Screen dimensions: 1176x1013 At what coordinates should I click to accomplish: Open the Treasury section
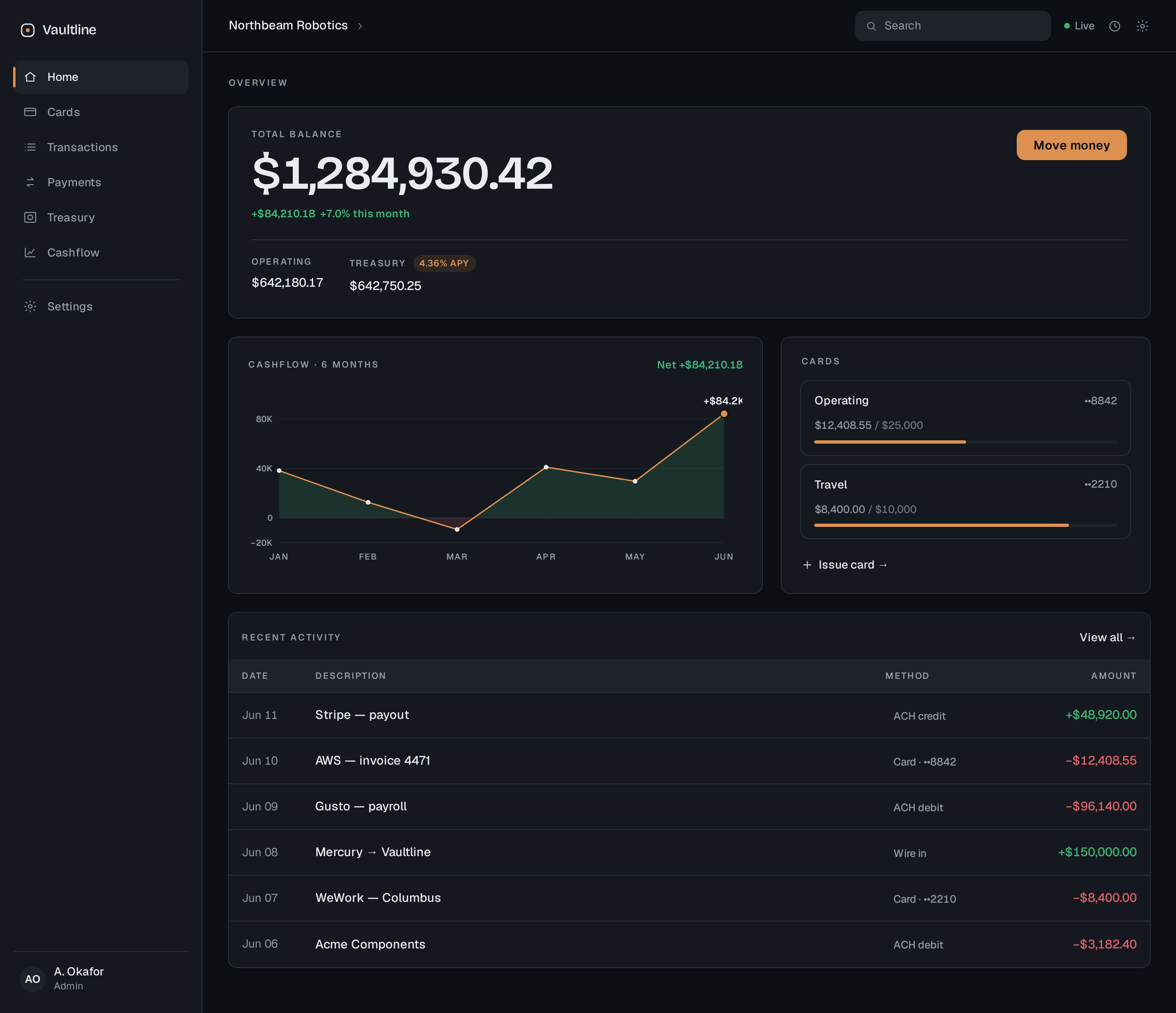(x=101, y=218)
